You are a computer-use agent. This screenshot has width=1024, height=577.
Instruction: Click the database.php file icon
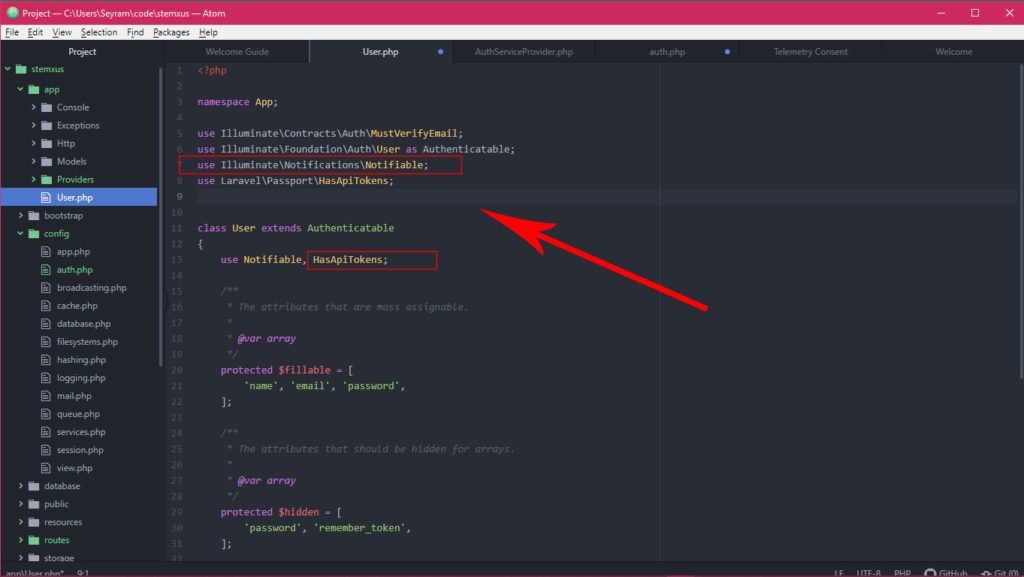point(47,324)
